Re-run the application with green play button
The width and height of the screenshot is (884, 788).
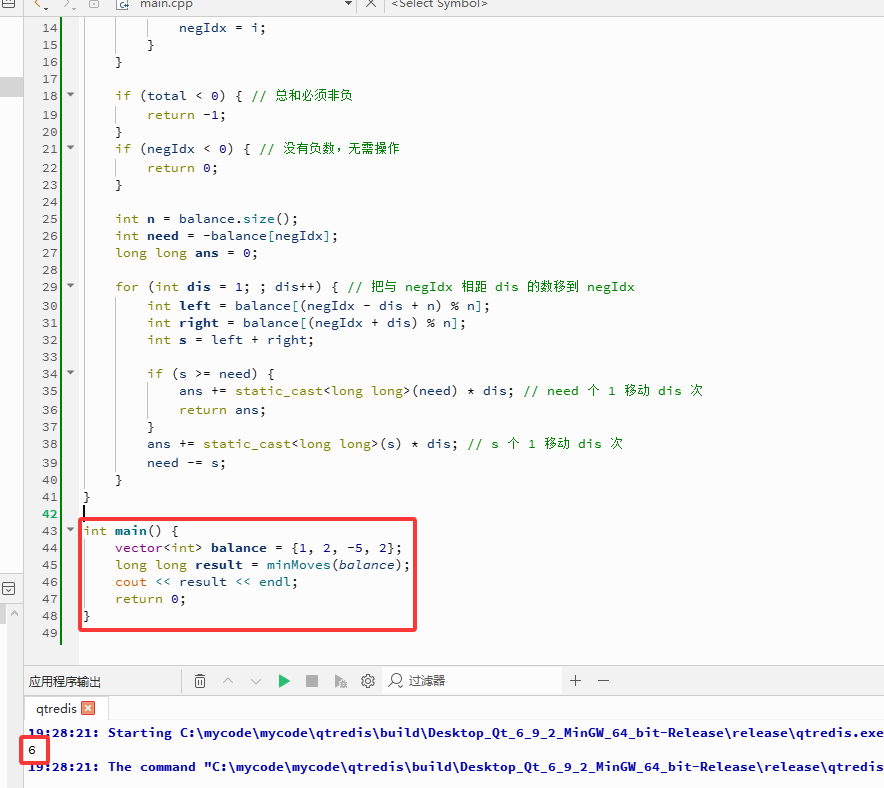[284, 681]
